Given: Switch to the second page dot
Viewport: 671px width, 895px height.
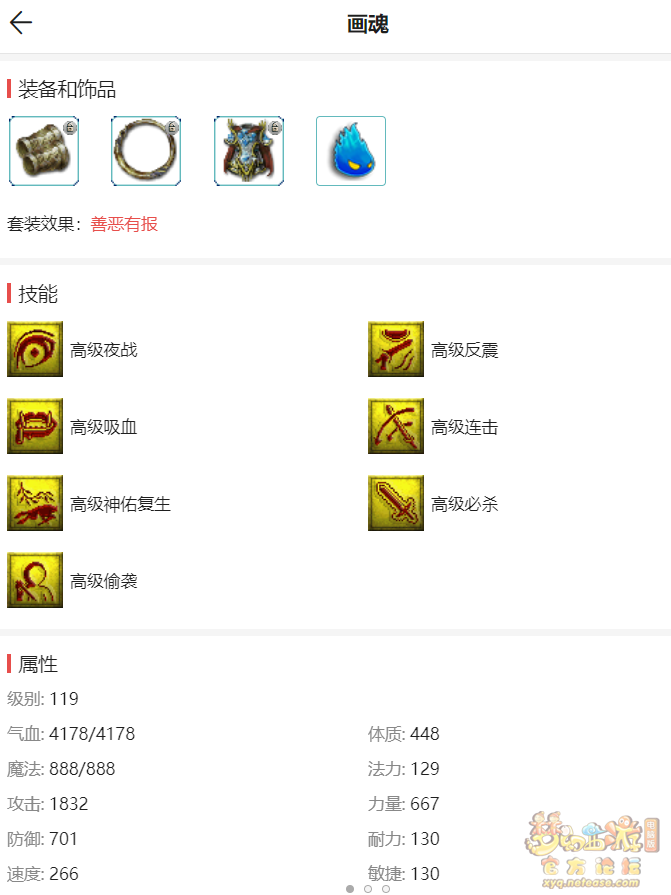Looking at the screenshot, I should (368, 889).
